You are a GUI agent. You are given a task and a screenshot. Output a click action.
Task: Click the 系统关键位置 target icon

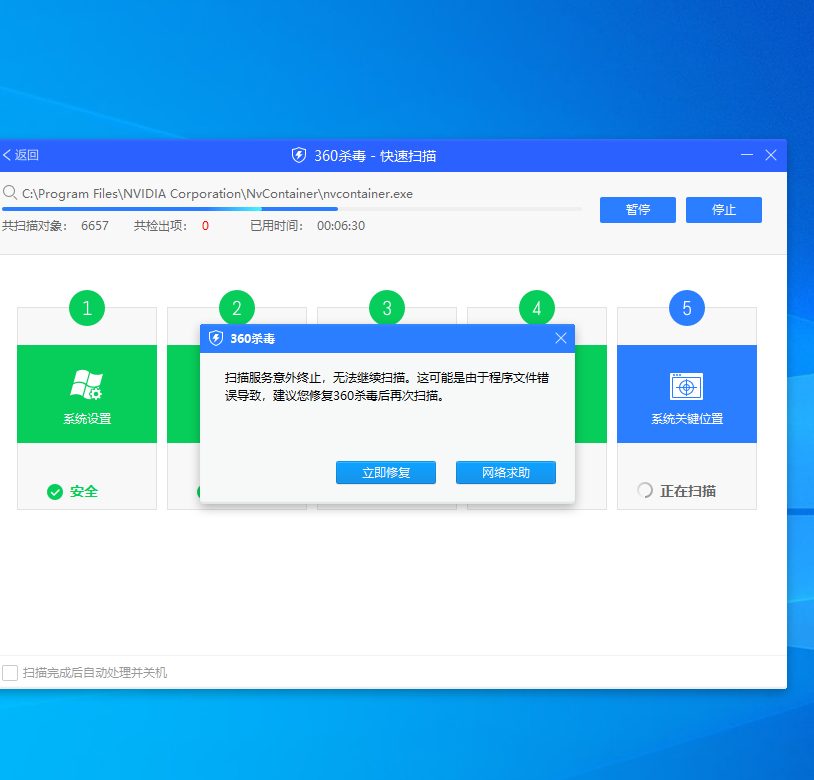[686, 383]
